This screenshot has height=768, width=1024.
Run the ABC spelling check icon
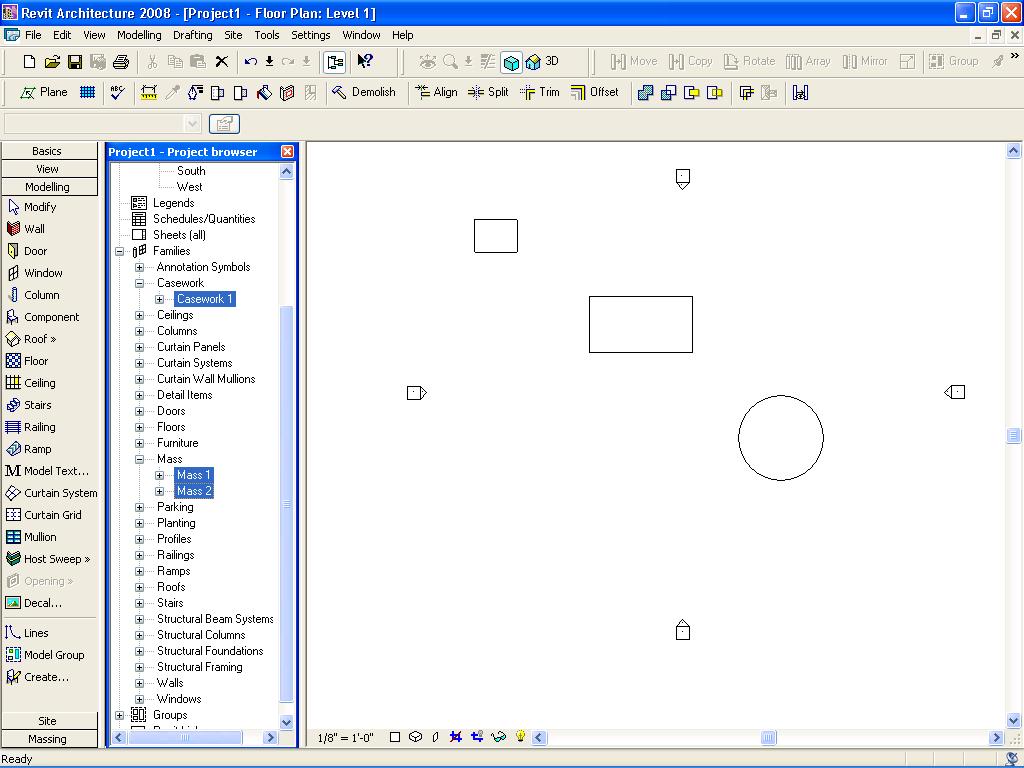click(x=118, y=92)
